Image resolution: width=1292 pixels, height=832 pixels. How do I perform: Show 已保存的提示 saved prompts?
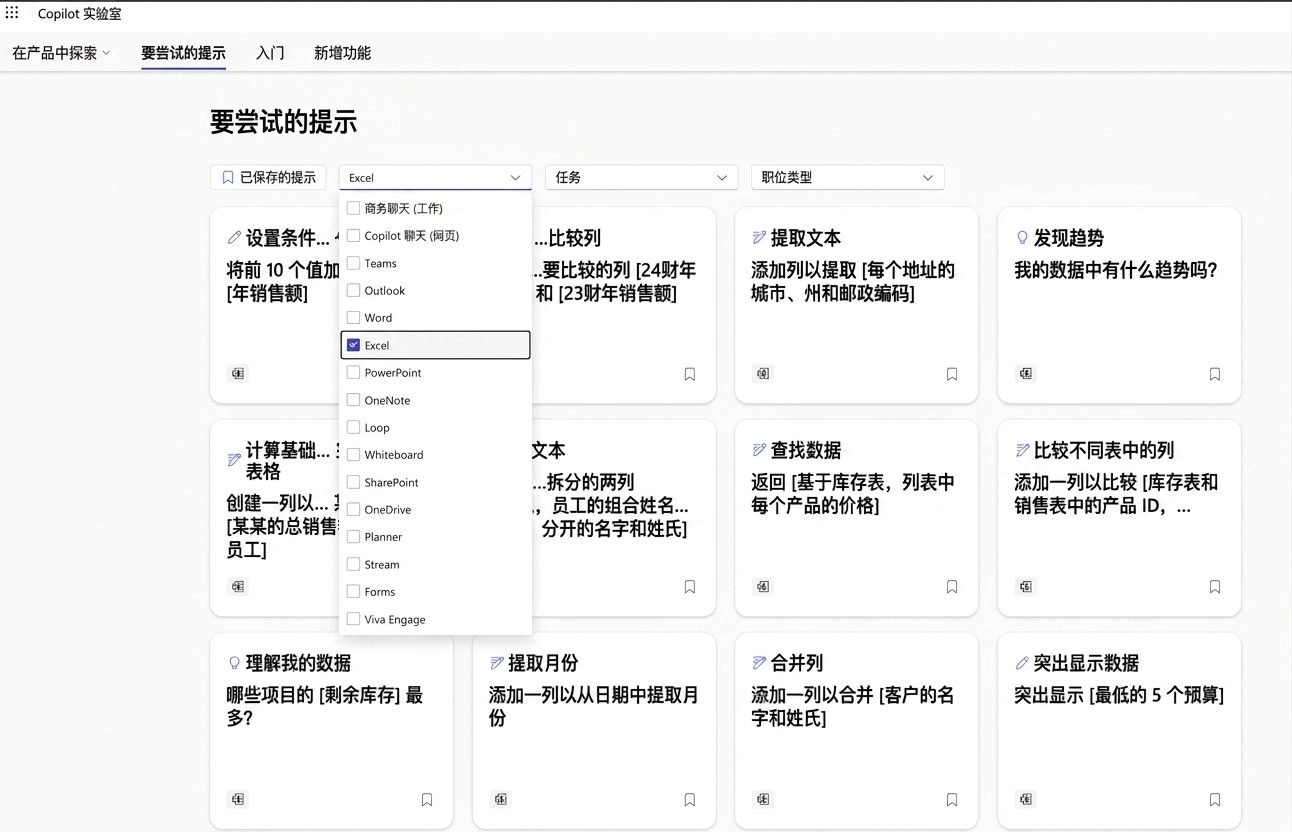point(268,177)
